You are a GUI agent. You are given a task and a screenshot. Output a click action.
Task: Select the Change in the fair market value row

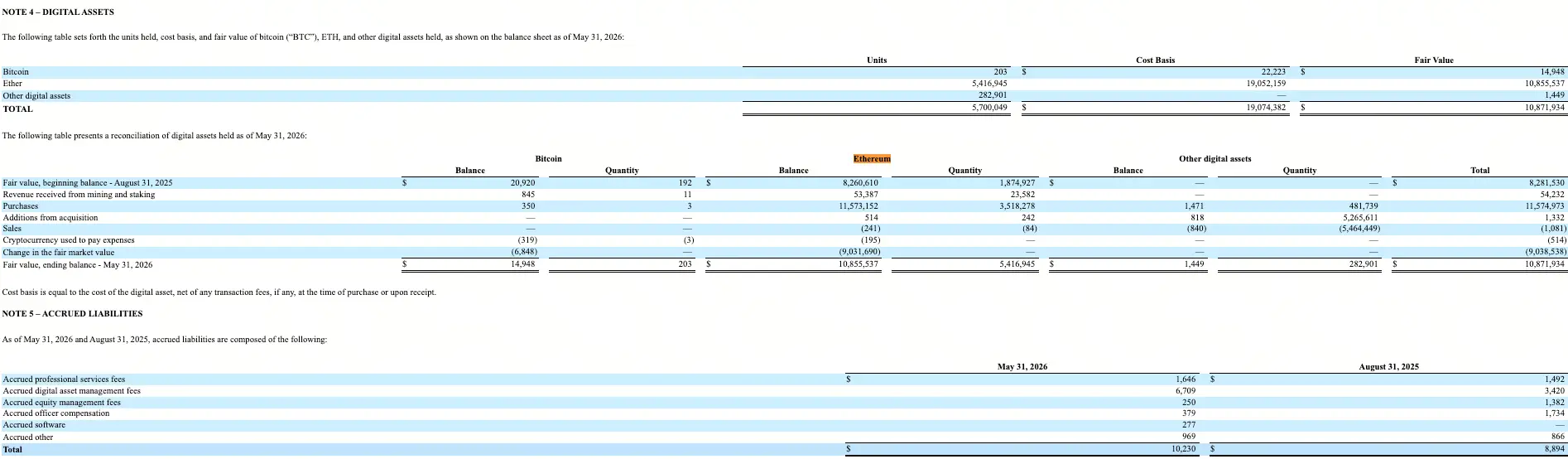click(784, 253)
